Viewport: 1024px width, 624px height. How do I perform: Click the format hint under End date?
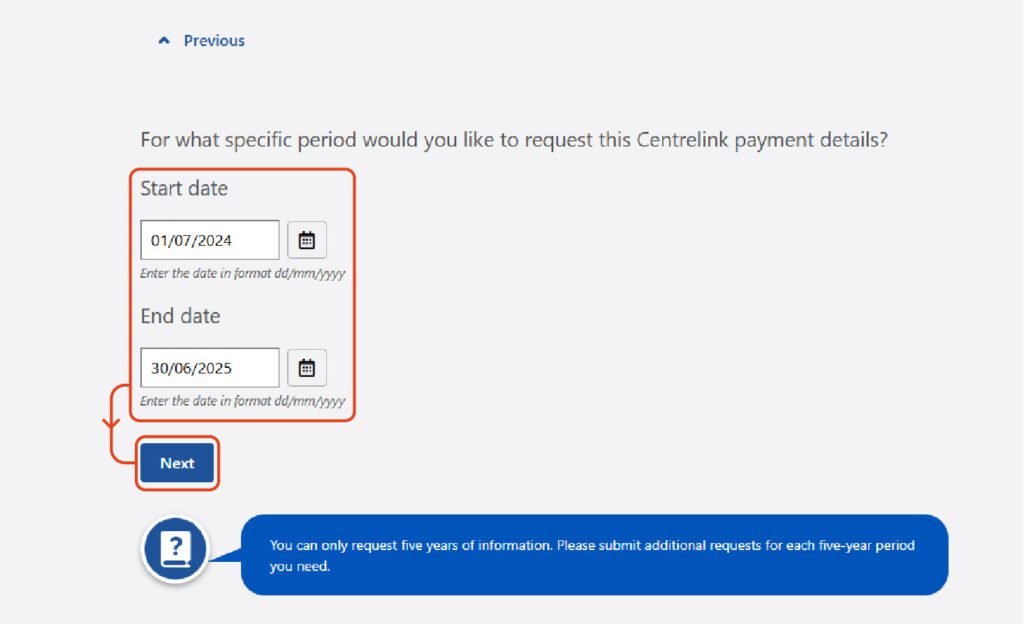coord(242,401)
